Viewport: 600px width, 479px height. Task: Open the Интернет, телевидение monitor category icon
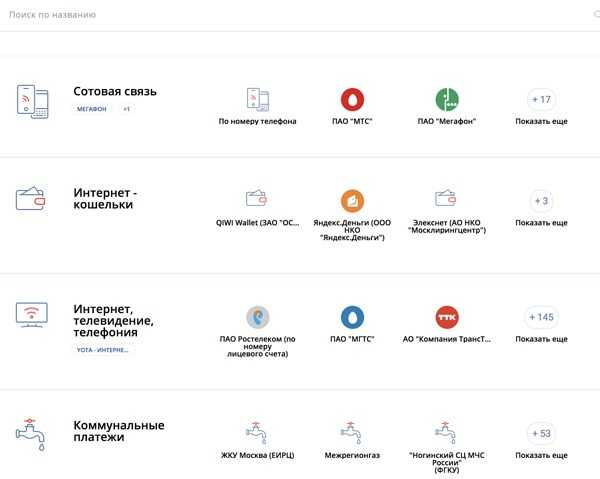point(32,314)
